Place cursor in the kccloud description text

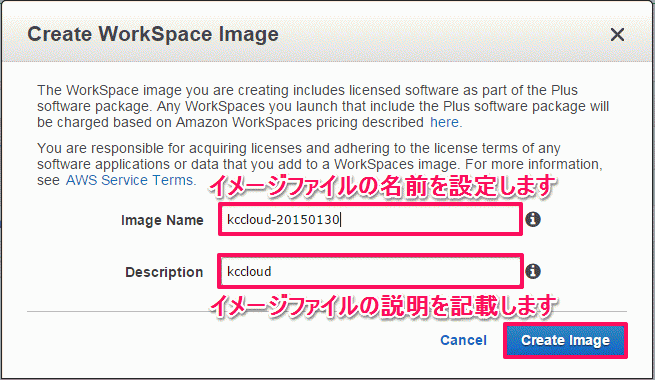(x=249, y=271)
